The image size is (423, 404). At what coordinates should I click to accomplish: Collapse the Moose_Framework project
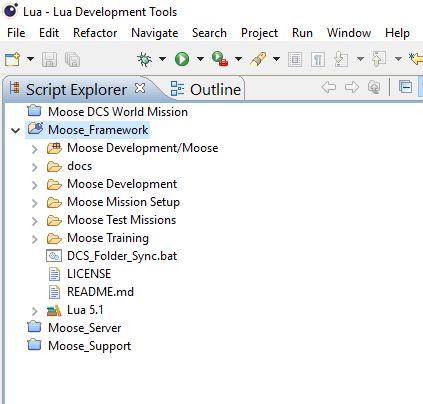tap(16, 130)
